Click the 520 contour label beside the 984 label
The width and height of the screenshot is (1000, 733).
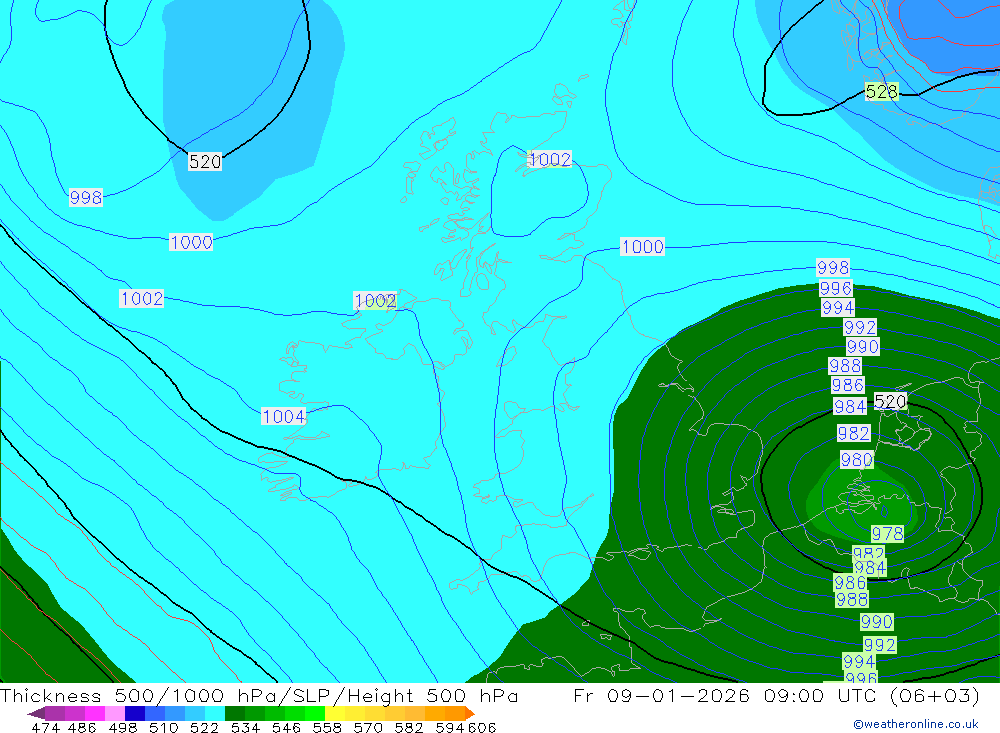point(890,401)
